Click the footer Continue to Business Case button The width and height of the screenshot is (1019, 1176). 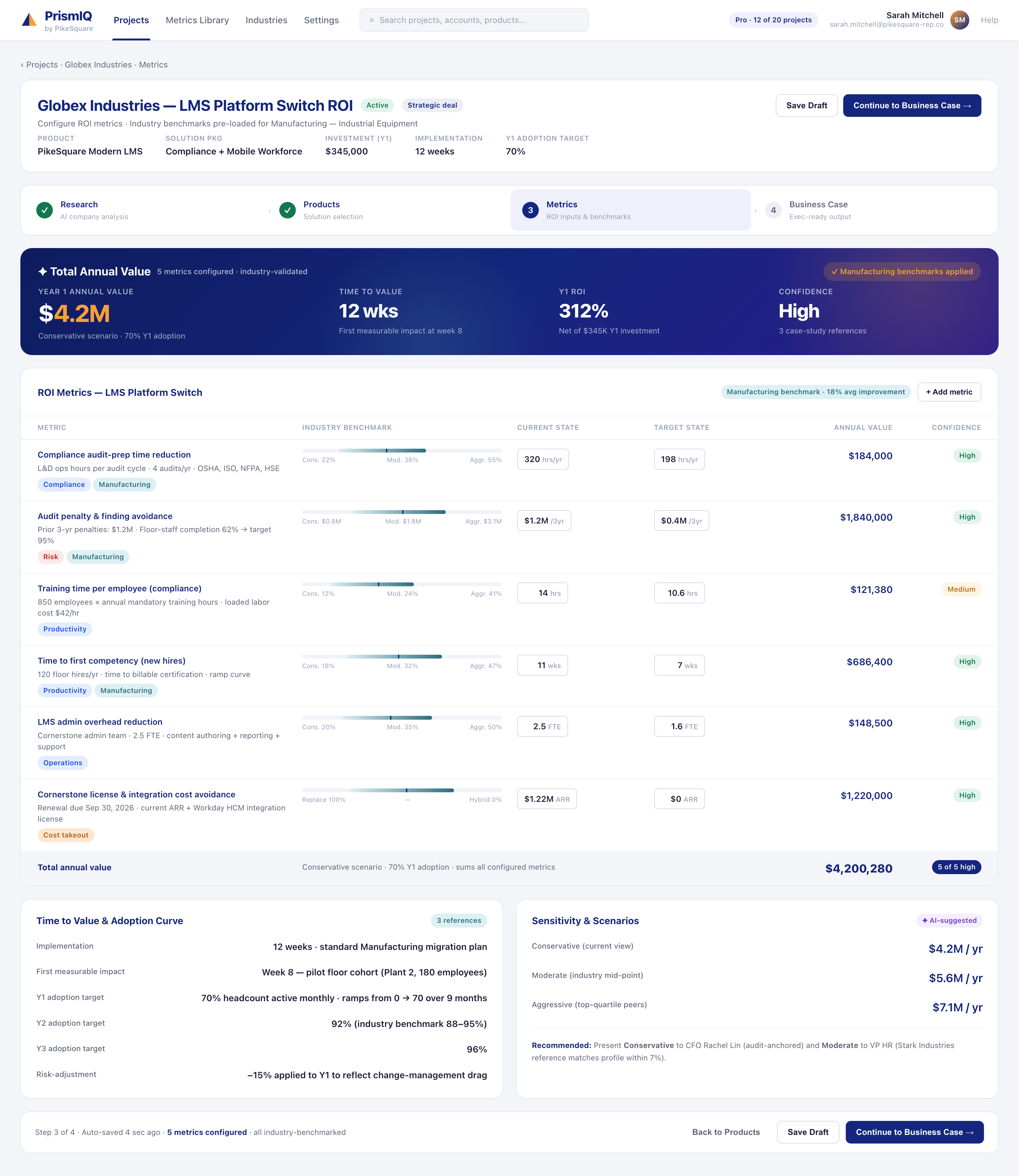pos(914,1132)
